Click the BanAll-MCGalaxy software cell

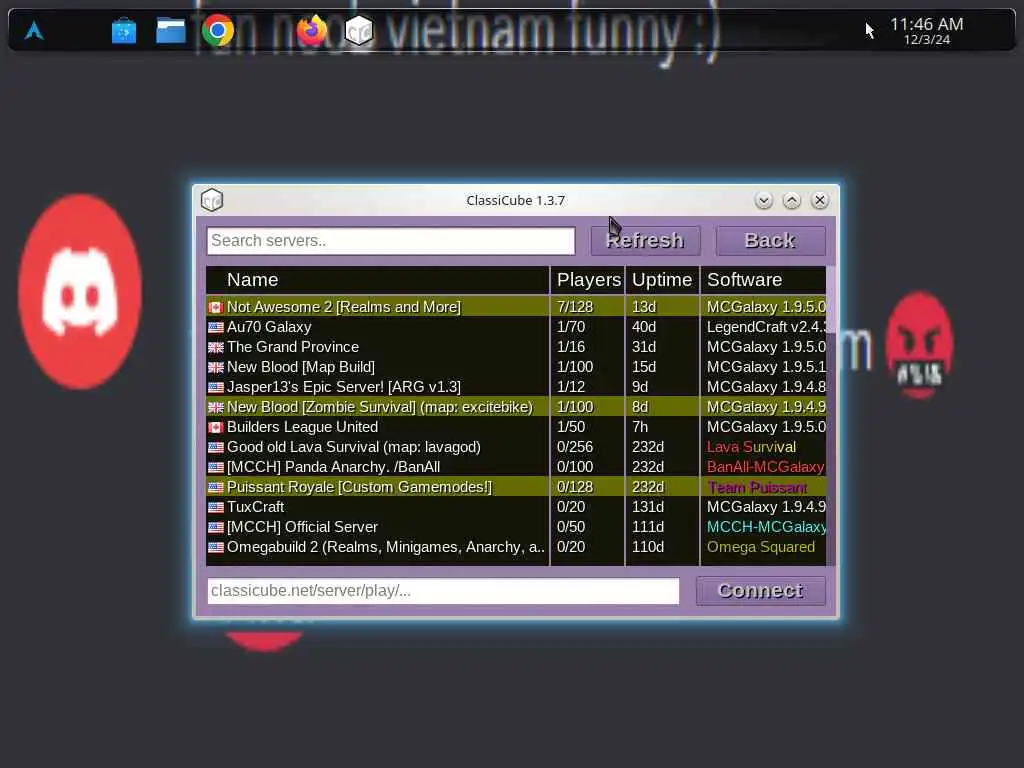[765, 467]
